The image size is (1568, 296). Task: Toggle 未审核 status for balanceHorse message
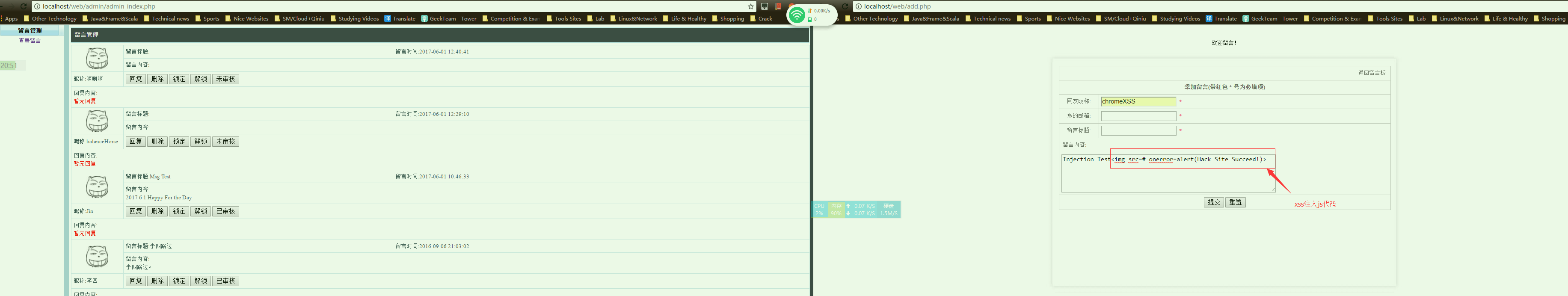coord(225,141)
